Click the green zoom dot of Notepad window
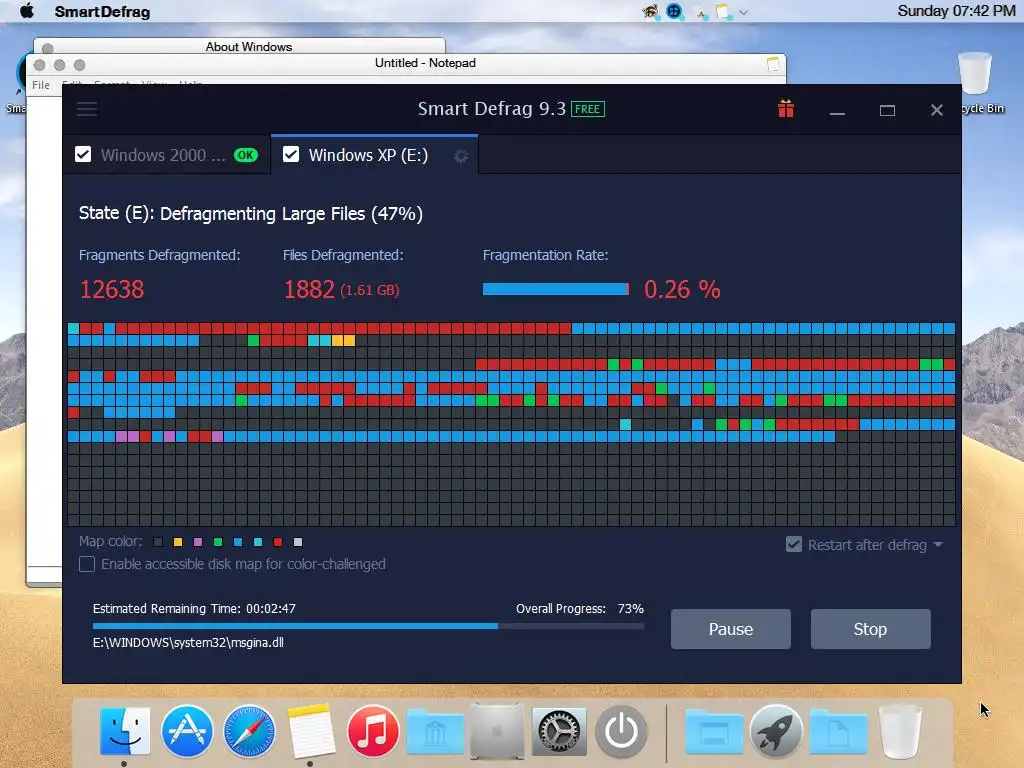 tap(80, 65)
